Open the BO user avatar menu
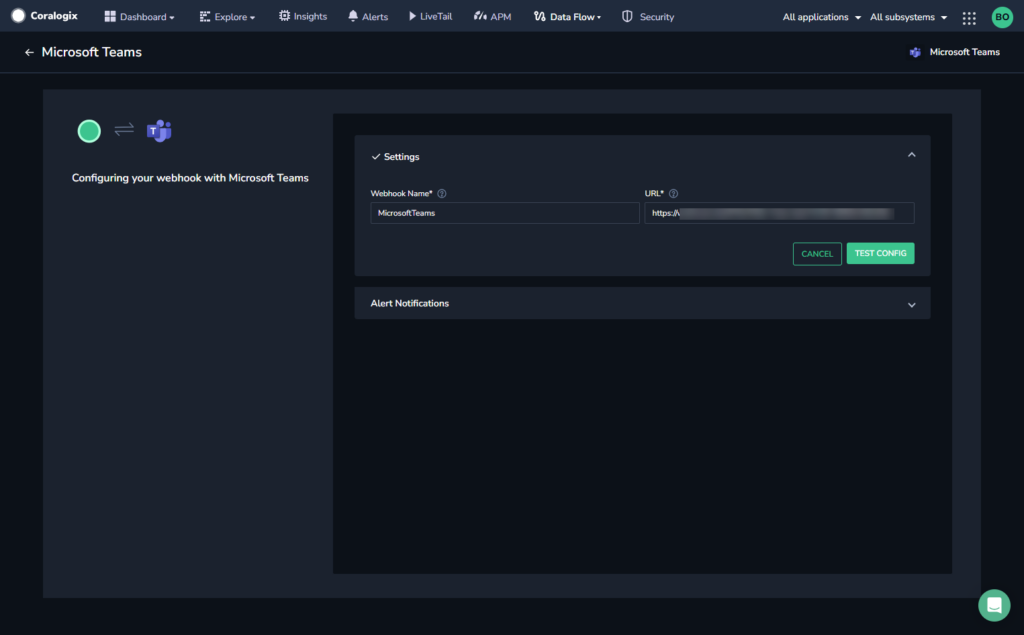This screenshot has width=1024, height=635. [x=1002, y=17]
